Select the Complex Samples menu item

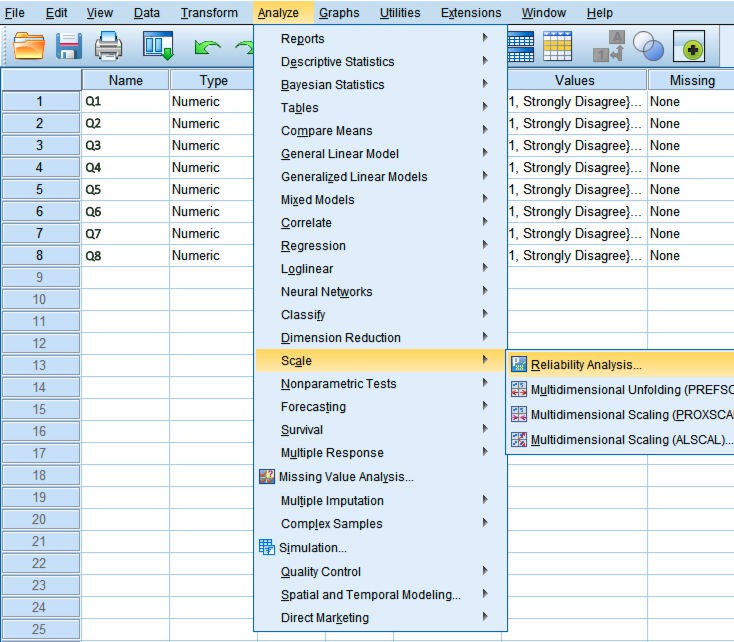point(381,524)
